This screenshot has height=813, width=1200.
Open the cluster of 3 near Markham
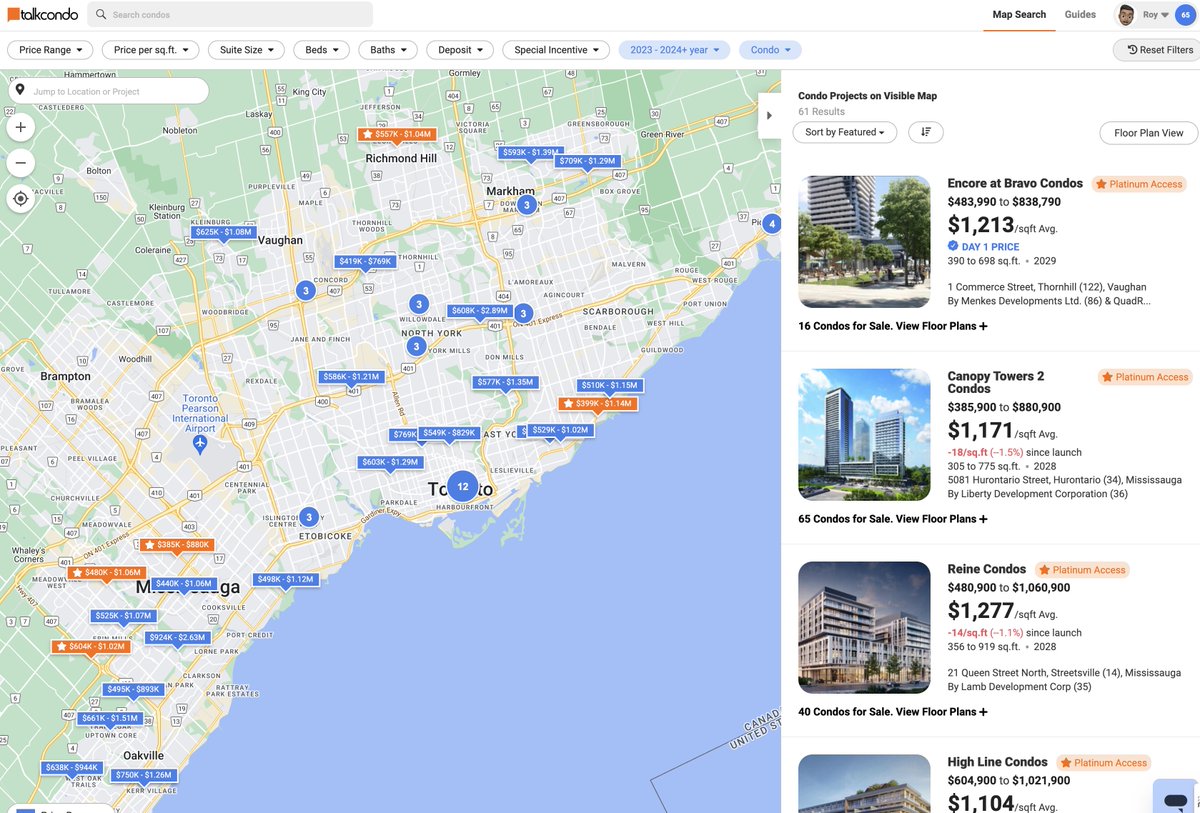[526, 205]
